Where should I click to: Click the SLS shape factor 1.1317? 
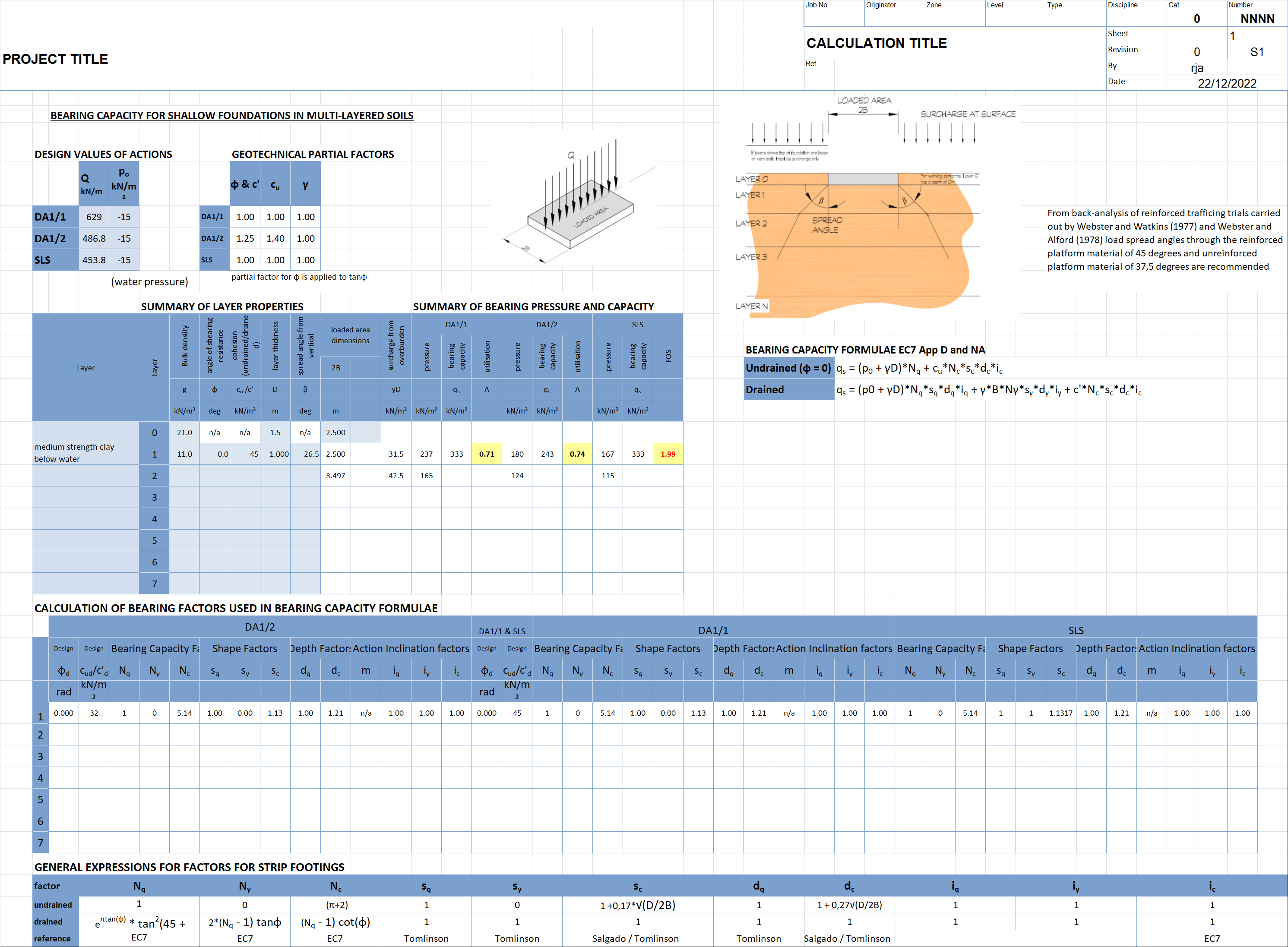coord(1061,713)
